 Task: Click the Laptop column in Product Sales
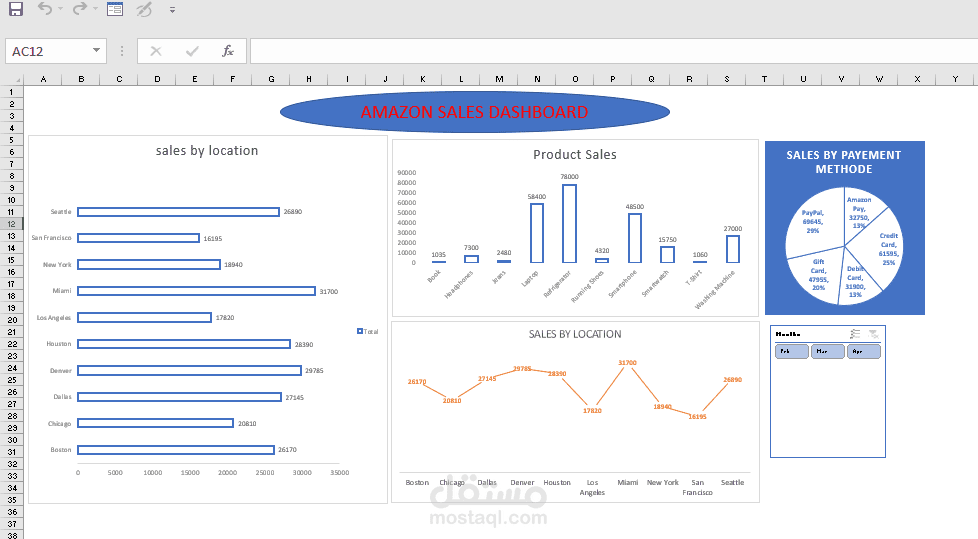pos(537,233)
